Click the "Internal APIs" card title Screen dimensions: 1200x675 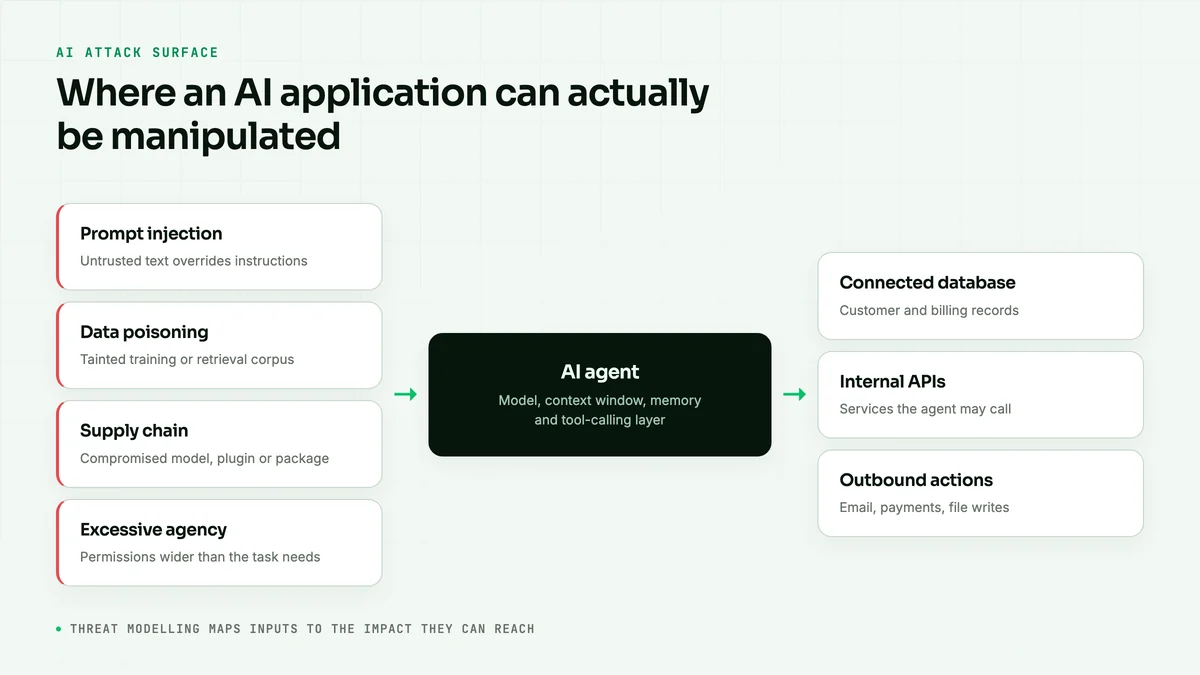tap(892, 382)
